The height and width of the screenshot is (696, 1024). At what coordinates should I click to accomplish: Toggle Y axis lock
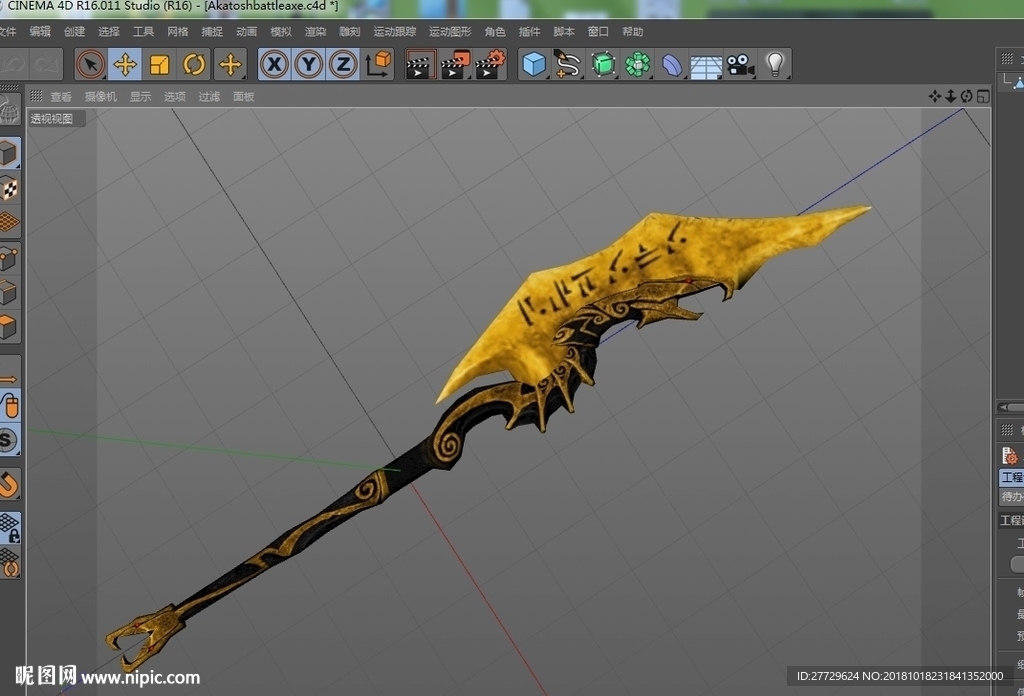coord(309,65)
